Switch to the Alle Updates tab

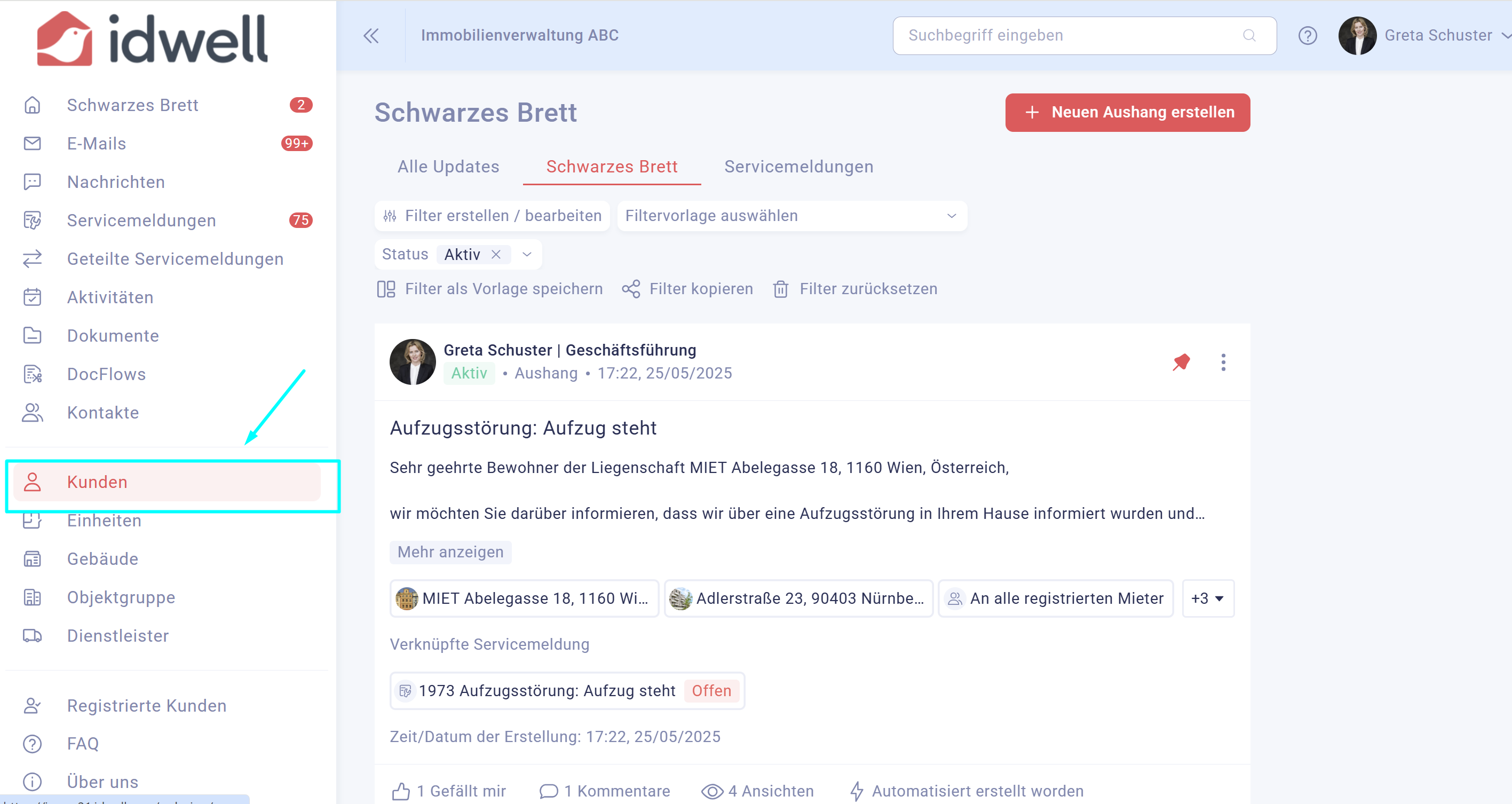(448, 167)
